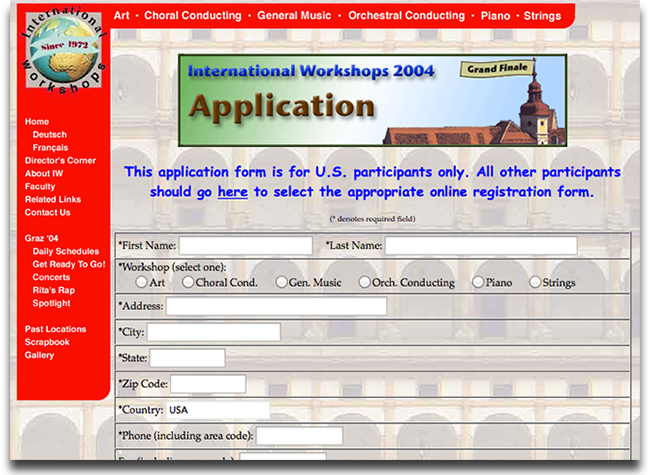Image resolution: width=650 pixels, height=475 pixels.
Task: Open the About IW page
Action: click(x=44, y=173)
